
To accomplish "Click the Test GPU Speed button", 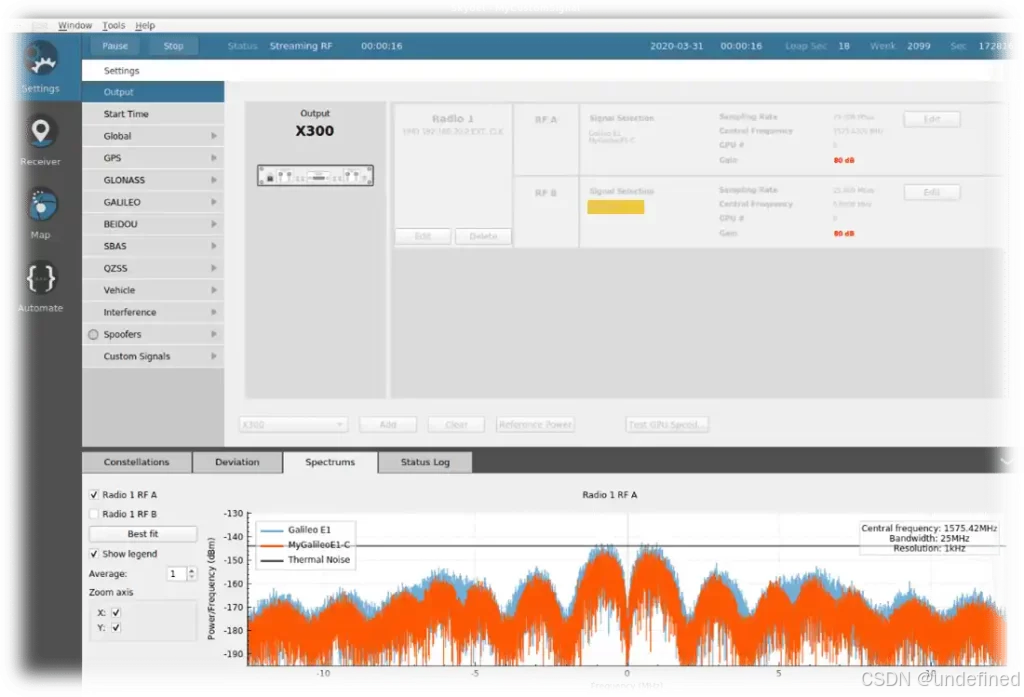I will (667, 425).
